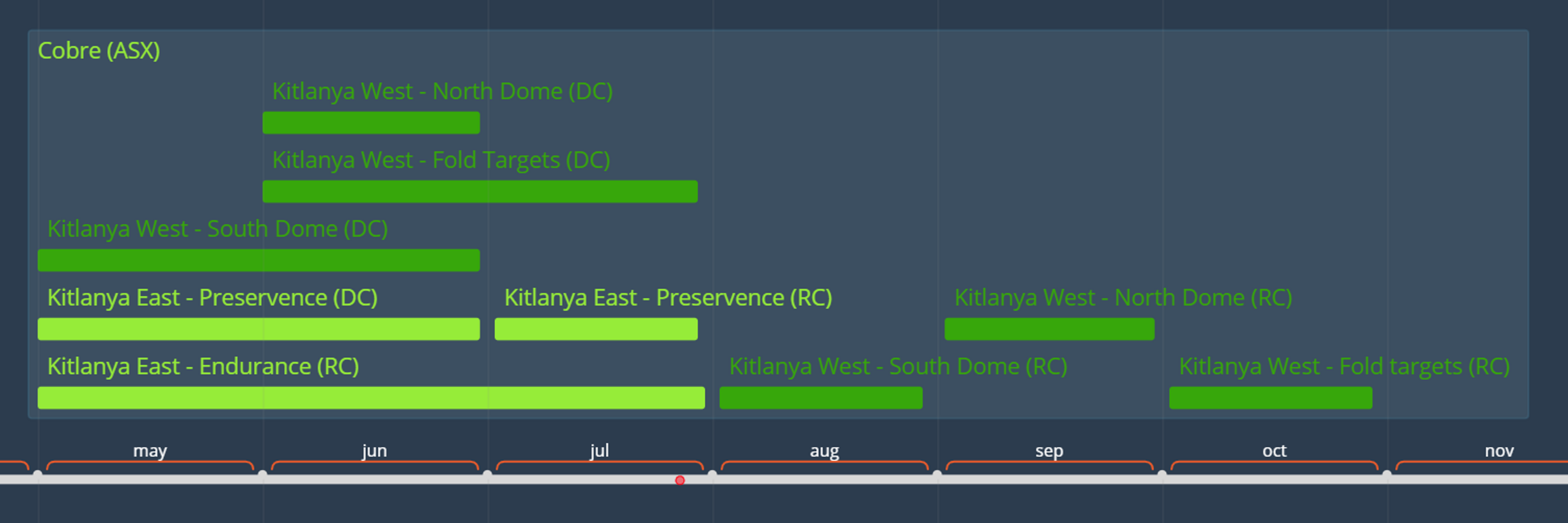Viewport: 1568px width, 523px height.
Task: Select the Kitlanya East - Preservence (DC) bar
Action: [x=259, y=329]
